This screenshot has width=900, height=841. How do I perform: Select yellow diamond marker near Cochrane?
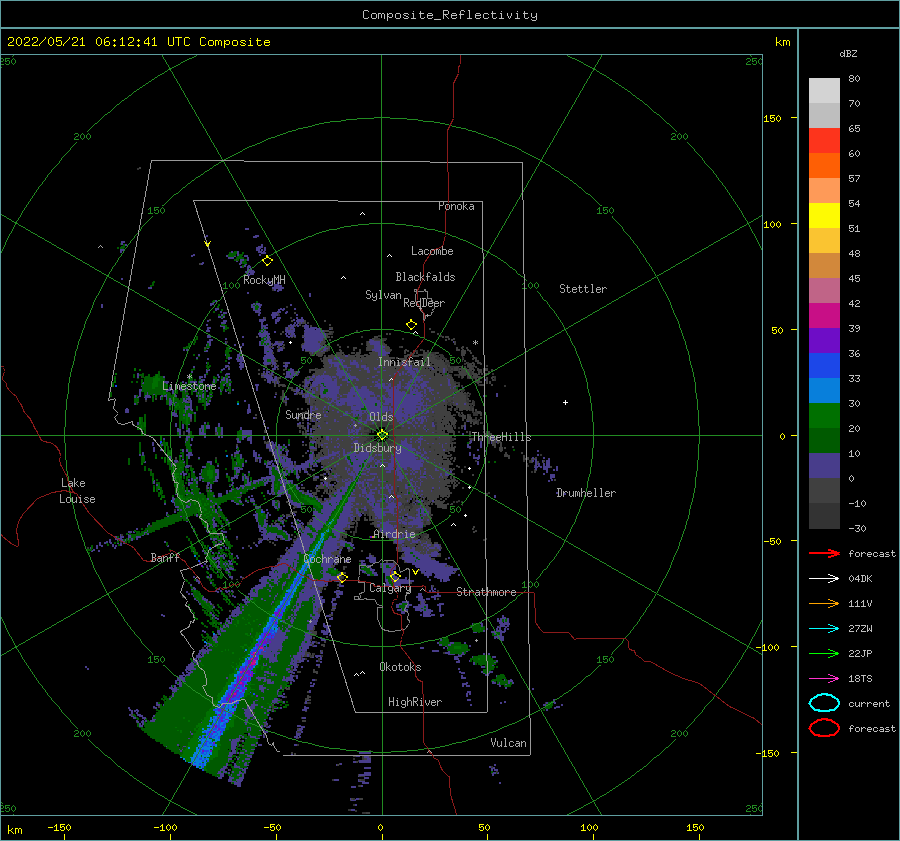342,577
